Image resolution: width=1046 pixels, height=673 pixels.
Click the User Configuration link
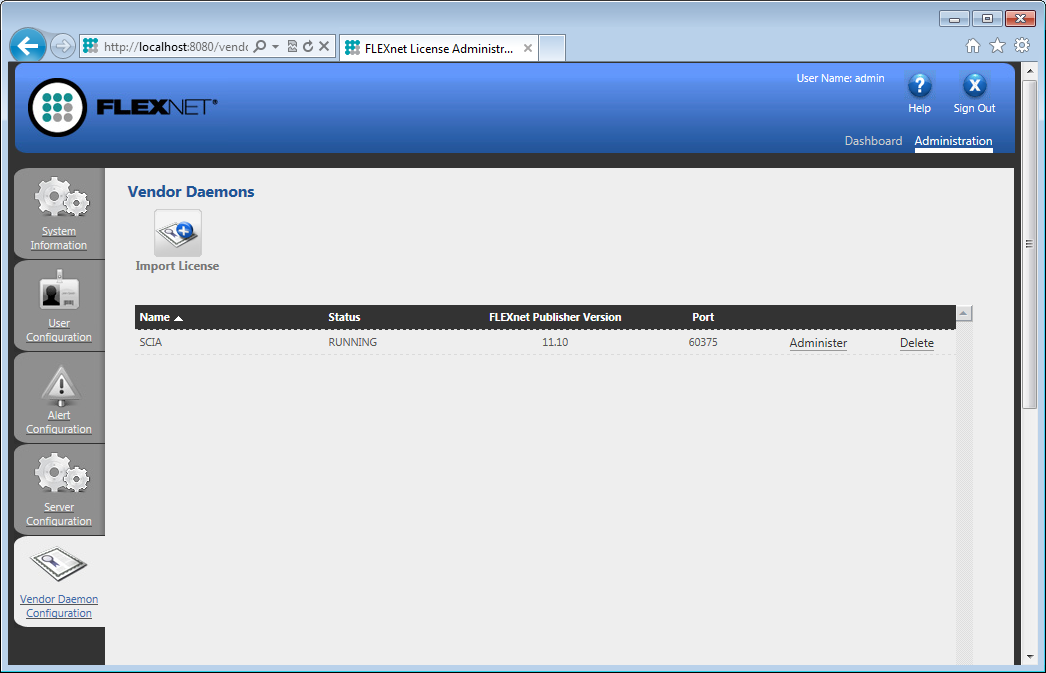click(x=59, y=330)
